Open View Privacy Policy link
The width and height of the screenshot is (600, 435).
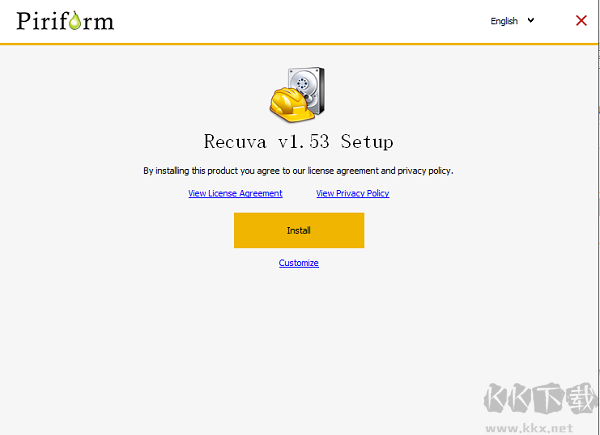[x=352, y=193]
